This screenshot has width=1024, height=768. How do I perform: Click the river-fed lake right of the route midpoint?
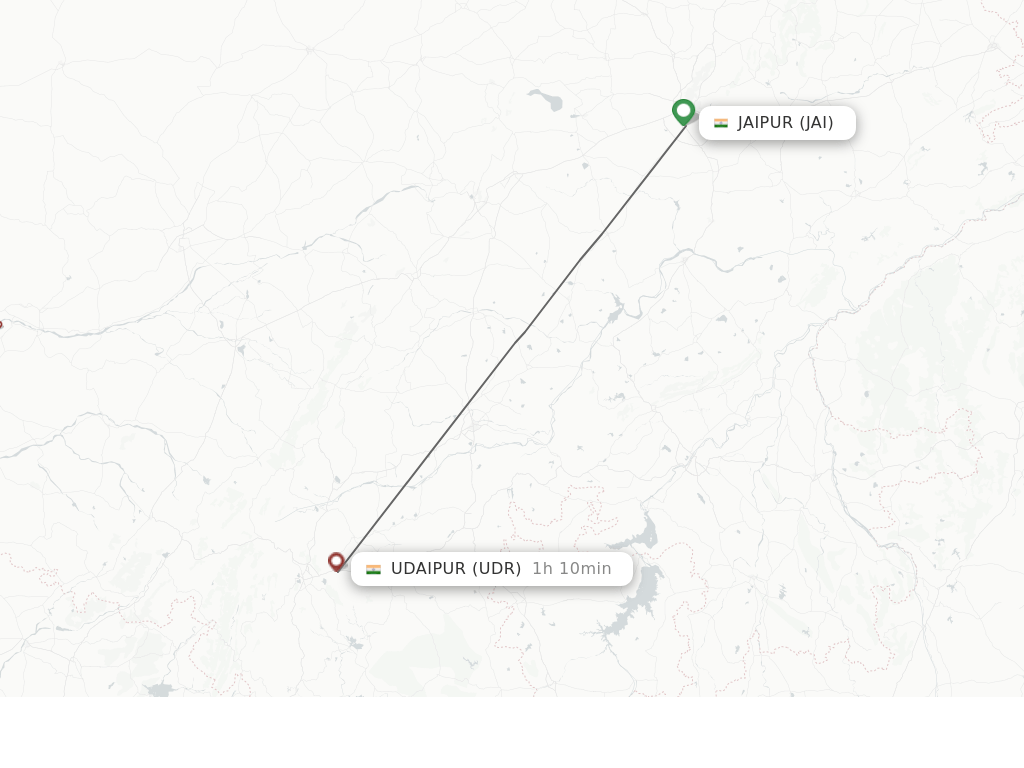coord(616,311)
